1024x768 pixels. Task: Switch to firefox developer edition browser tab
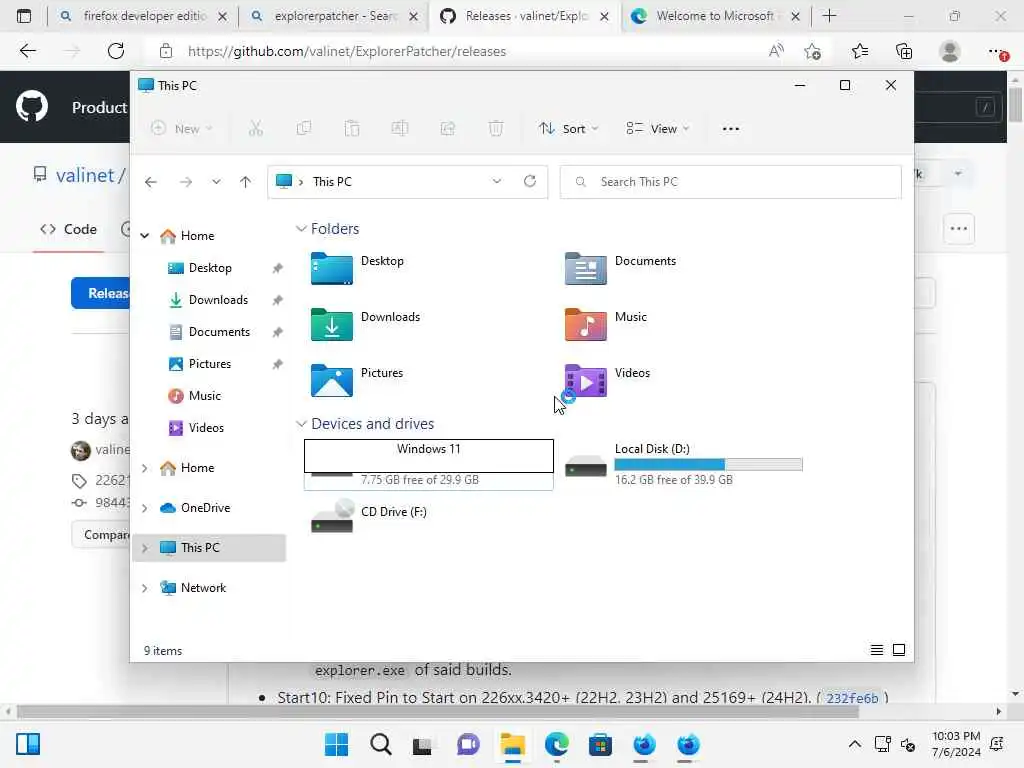(x=142, y=16)
